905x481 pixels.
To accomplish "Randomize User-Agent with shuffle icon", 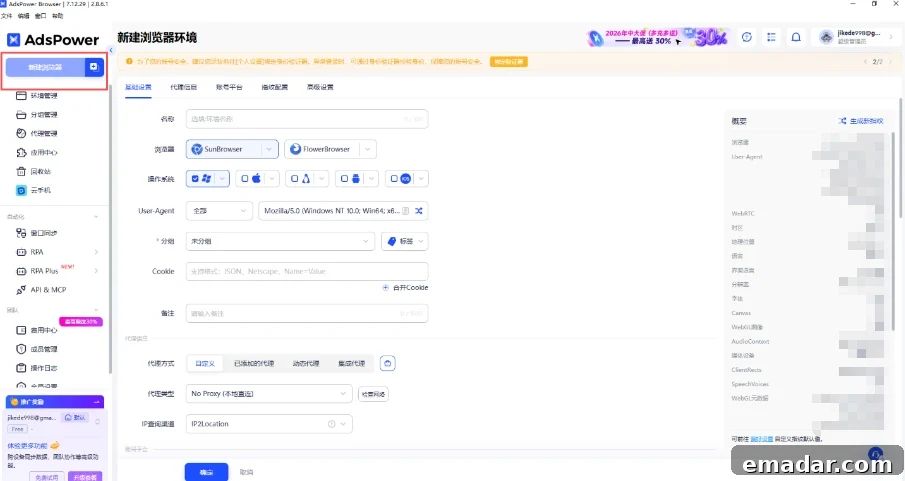I will (419, 211).
